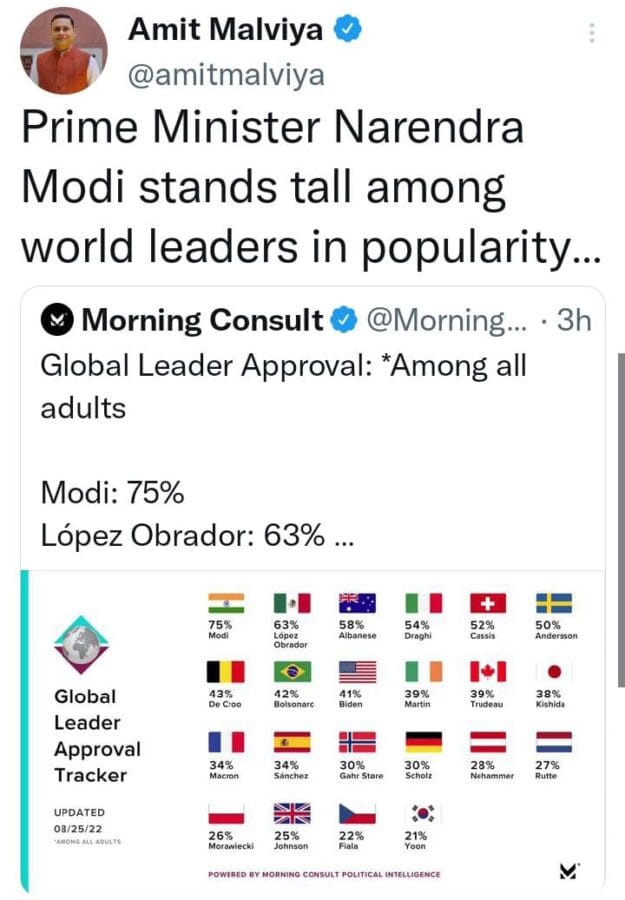The width and height of the screenshot is (625, 900).
Task: Click the Morning Consult M logo in chart corner
Action: pyautogui.click(x=569, y=871)
